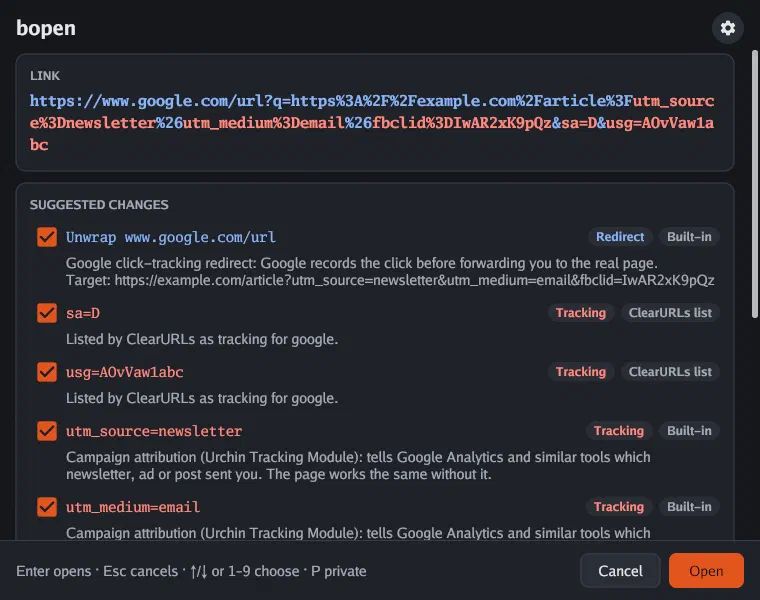Click Built-in badge on utm_source=newsletter row

(x=689, y=430)
